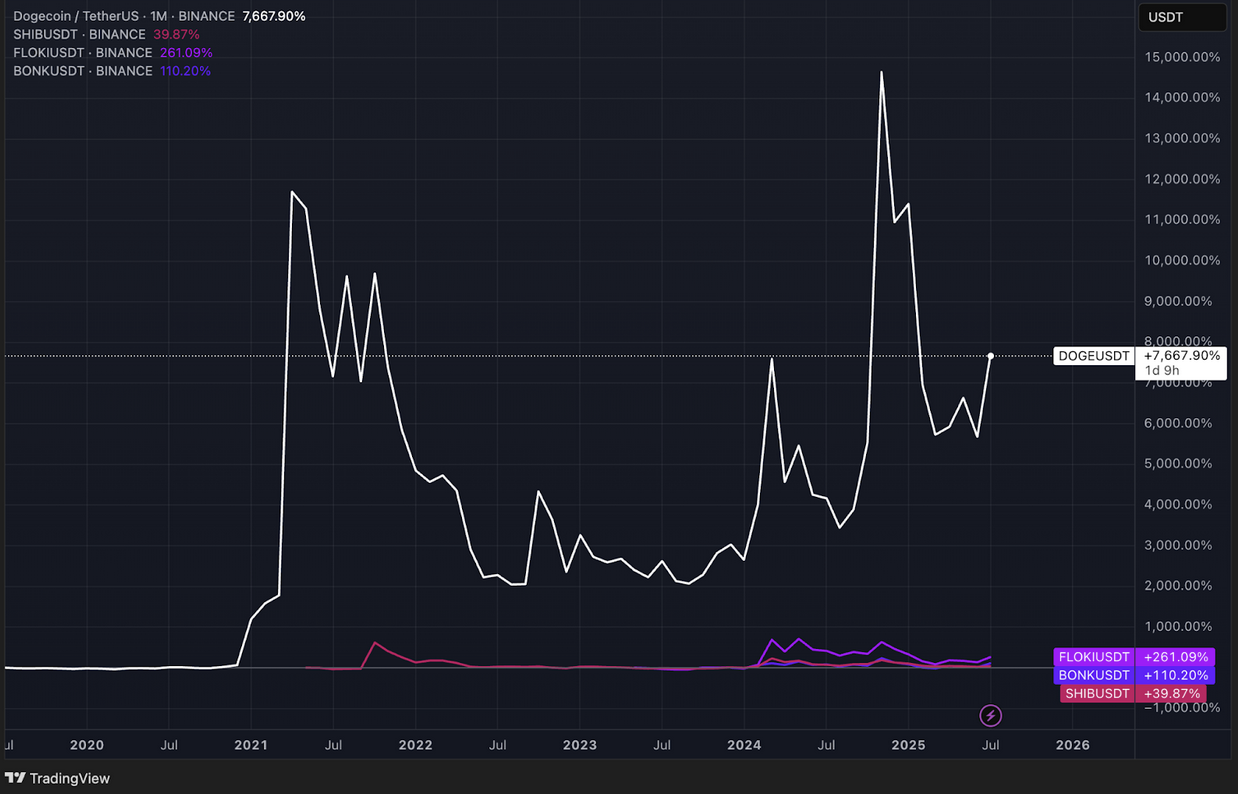
Task: Click the -1,000.00% price scale label
Action: 1180,707
